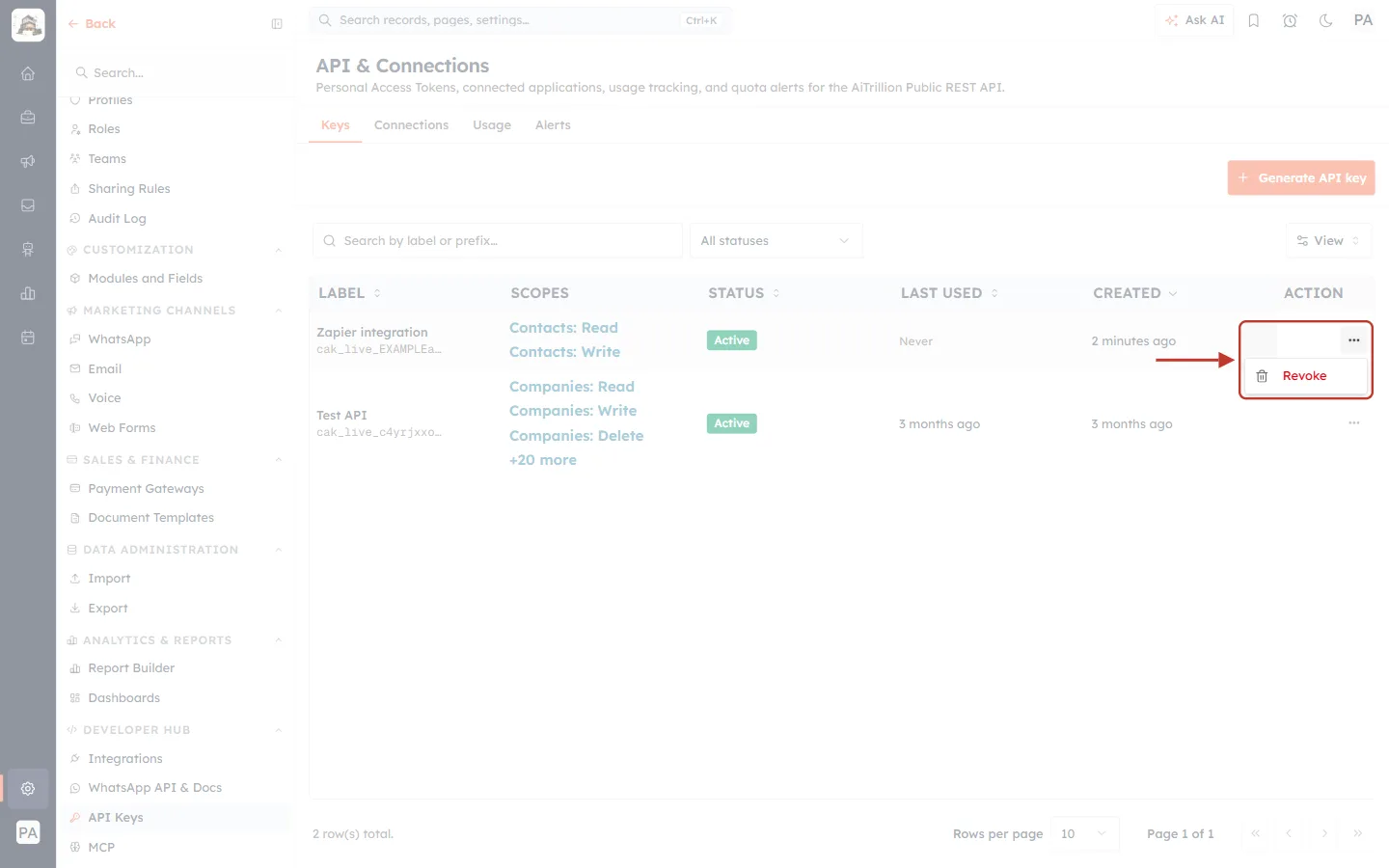Switch to the Connections tab
Viewport: 1389px width, 868px height.
tap(411, 125)
